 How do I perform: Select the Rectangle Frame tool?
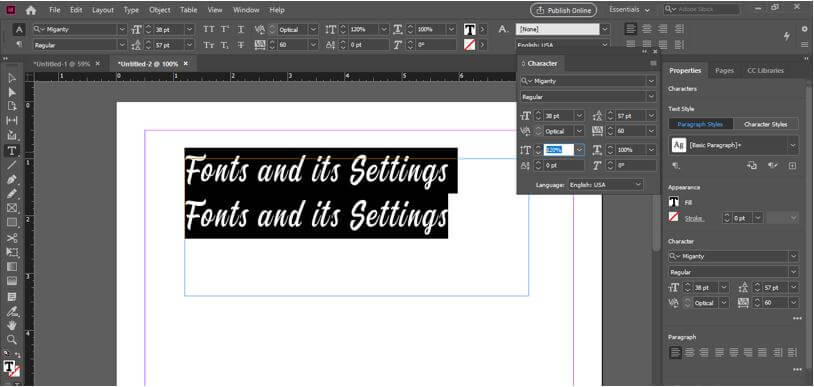(x=11, y=208)
